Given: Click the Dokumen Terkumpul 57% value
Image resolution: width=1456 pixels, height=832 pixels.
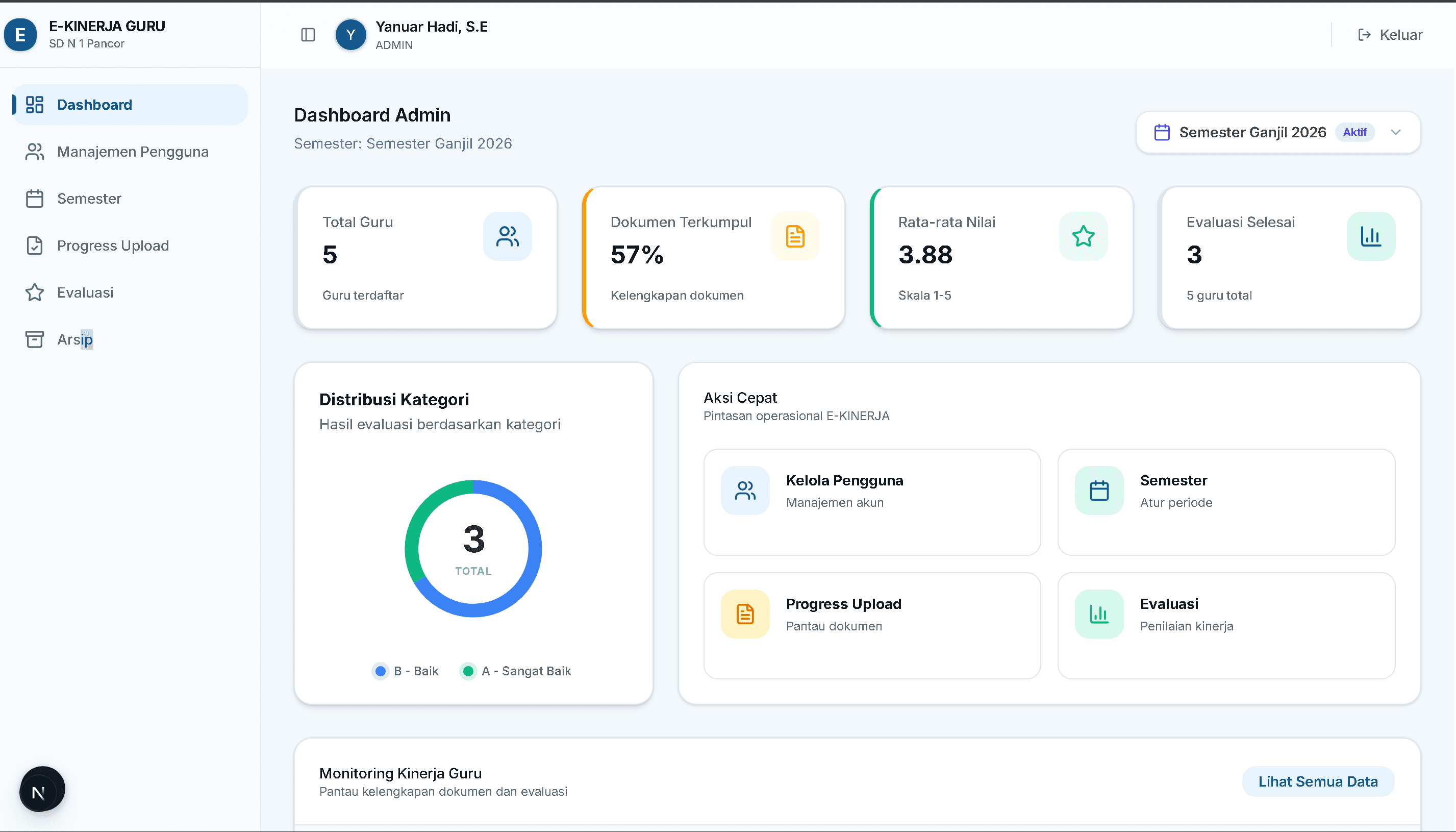Looking at the screenshot, I should click(x=637, y=254).
